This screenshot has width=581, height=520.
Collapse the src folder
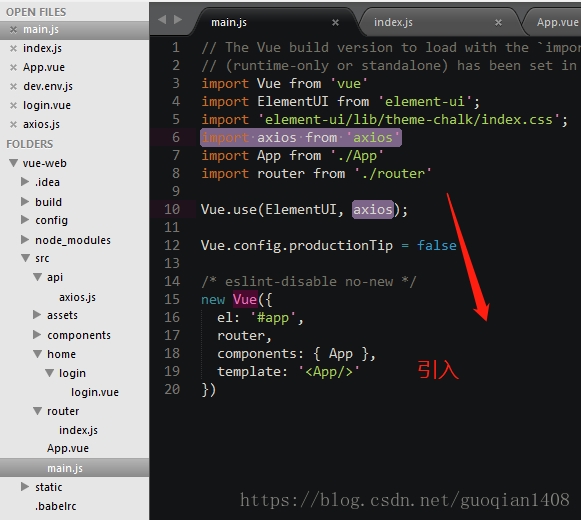click(26, 258)
